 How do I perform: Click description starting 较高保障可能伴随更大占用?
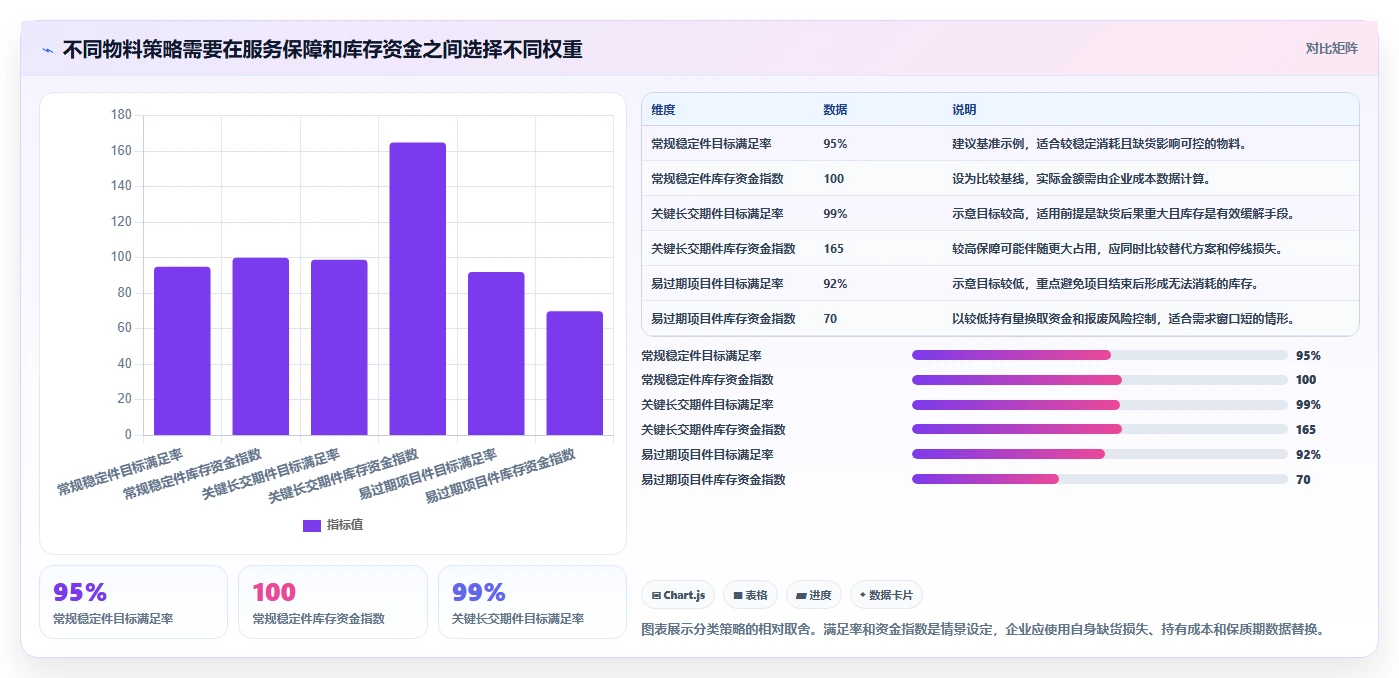[x=1117, y=249]
